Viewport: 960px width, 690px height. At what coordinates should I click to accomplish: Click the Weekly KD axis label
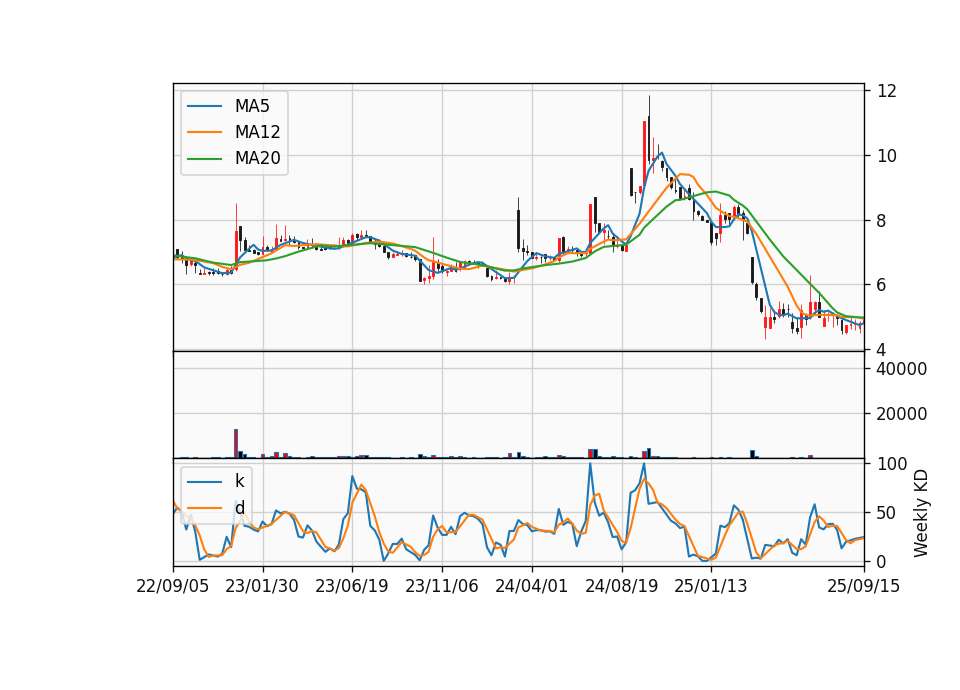920,513
